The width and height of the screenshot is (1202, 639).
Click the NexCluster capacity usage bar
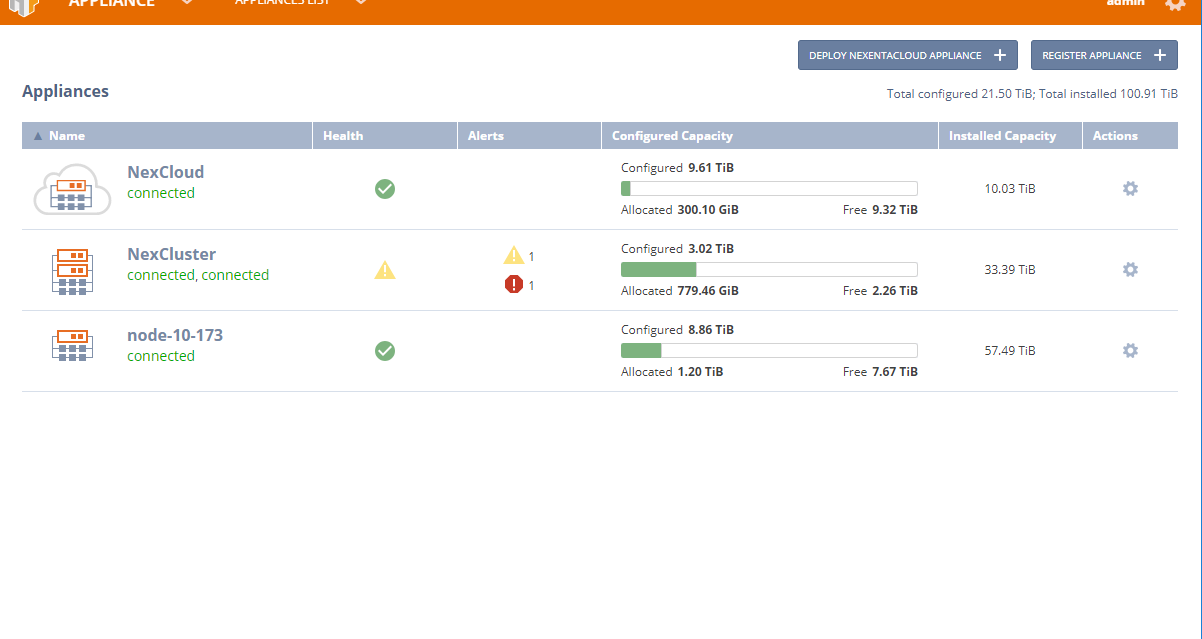click(x=768, y=270)
